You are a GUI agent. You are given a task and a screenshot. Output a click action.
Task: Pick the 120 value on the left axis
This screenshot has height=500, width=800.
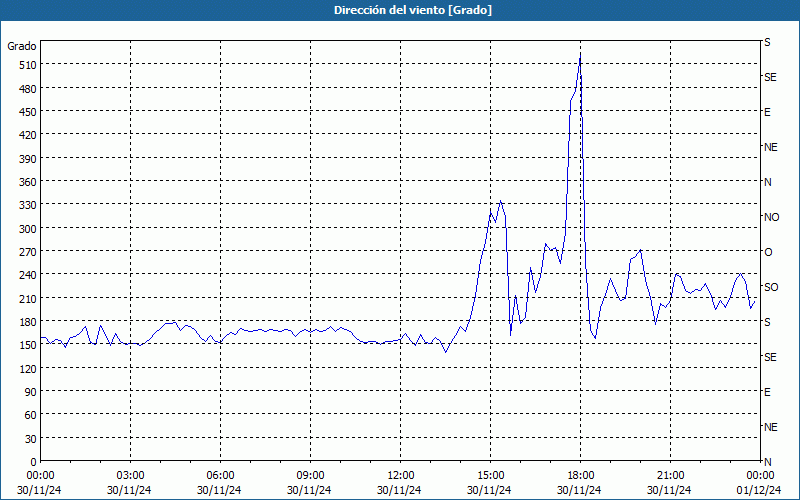pyautogui.click(x=28, y=368)
